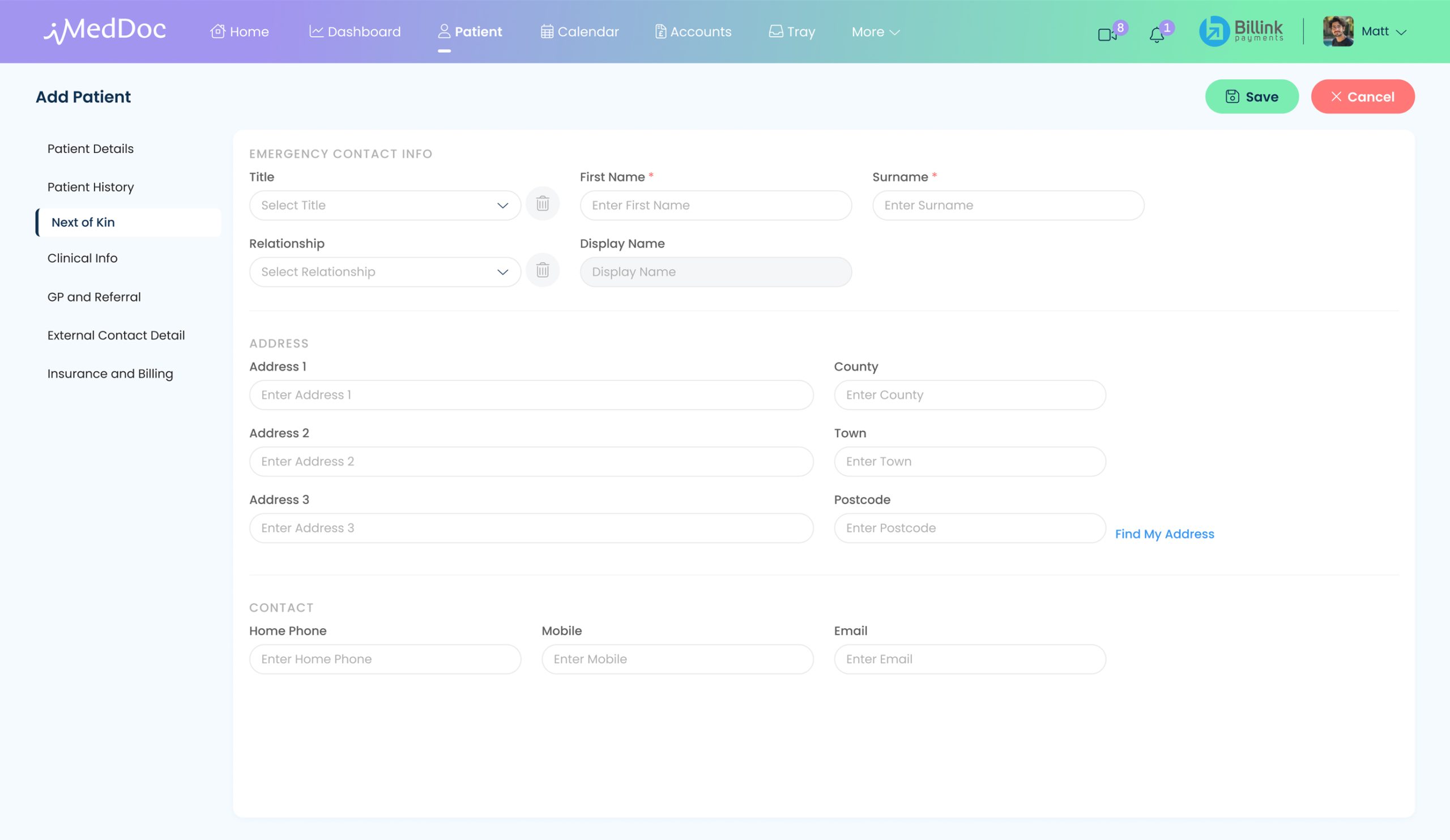Click the Enter Postcode input field
Screen dimensions: 1450x840
tap(970, 527)
